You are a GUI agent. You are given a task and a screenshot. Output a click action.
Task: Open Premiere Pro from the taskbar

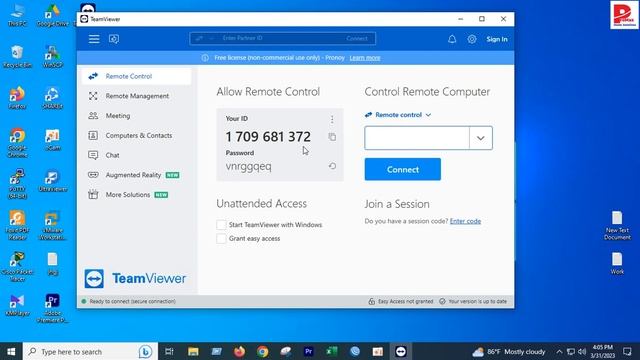coord(309,351)
